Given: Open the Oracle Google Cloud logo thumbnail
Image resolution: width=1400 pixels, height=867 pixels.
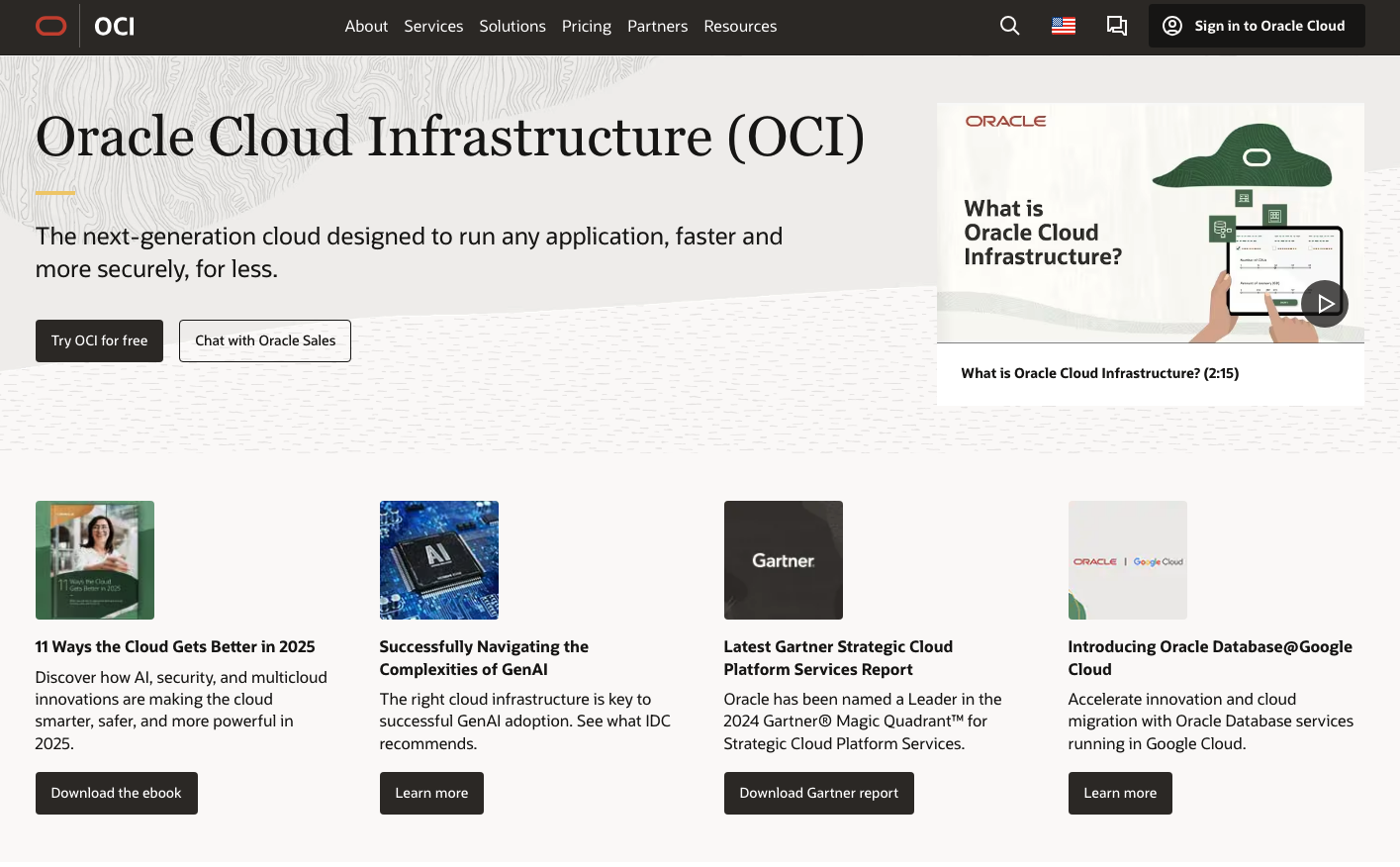Looking at the screenshot, I should pos(1128,560).
